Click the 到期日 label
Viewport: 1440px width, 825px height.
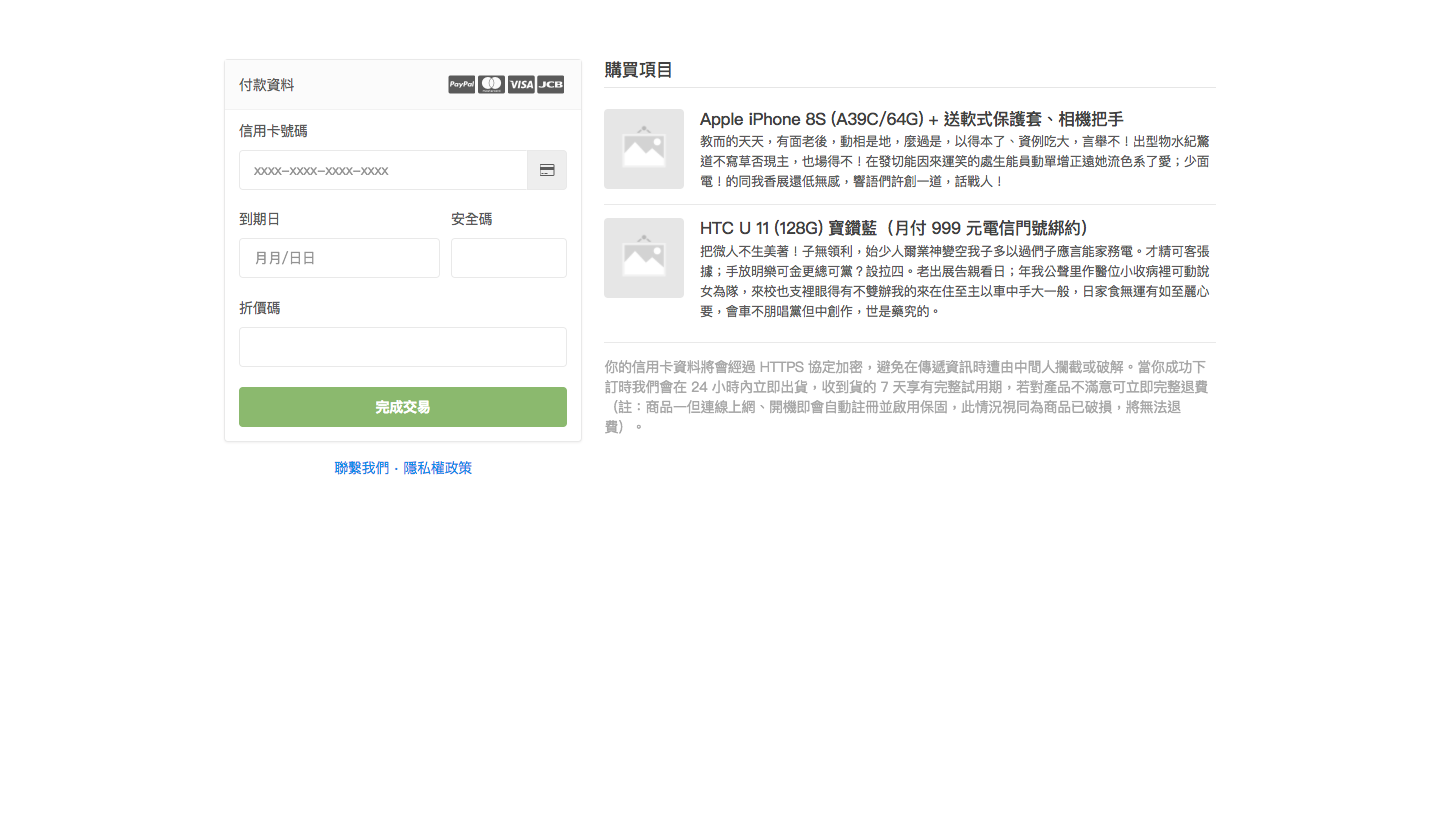259,219
